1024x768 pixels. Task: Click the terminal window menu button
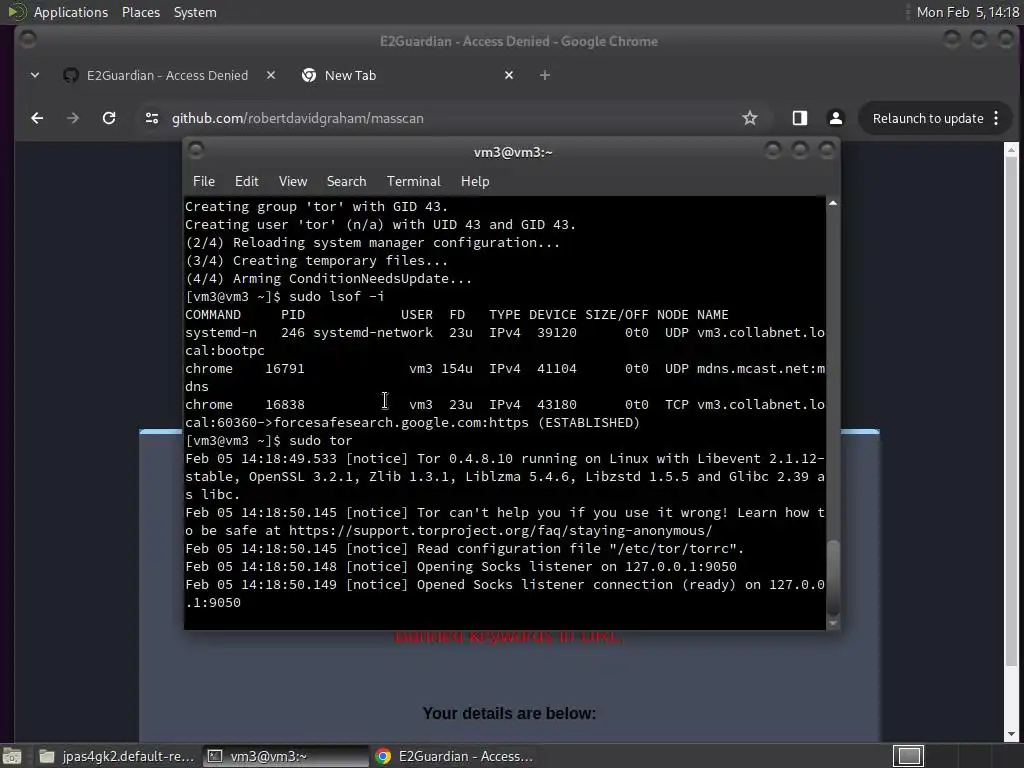[x=196, y=151]
